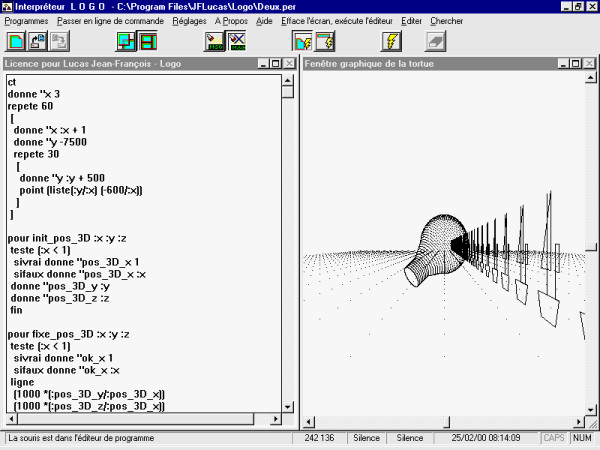Click the grayed-out eraser icon in toolbar
Viewport: 600px width, 450px height.
(435, 42)
